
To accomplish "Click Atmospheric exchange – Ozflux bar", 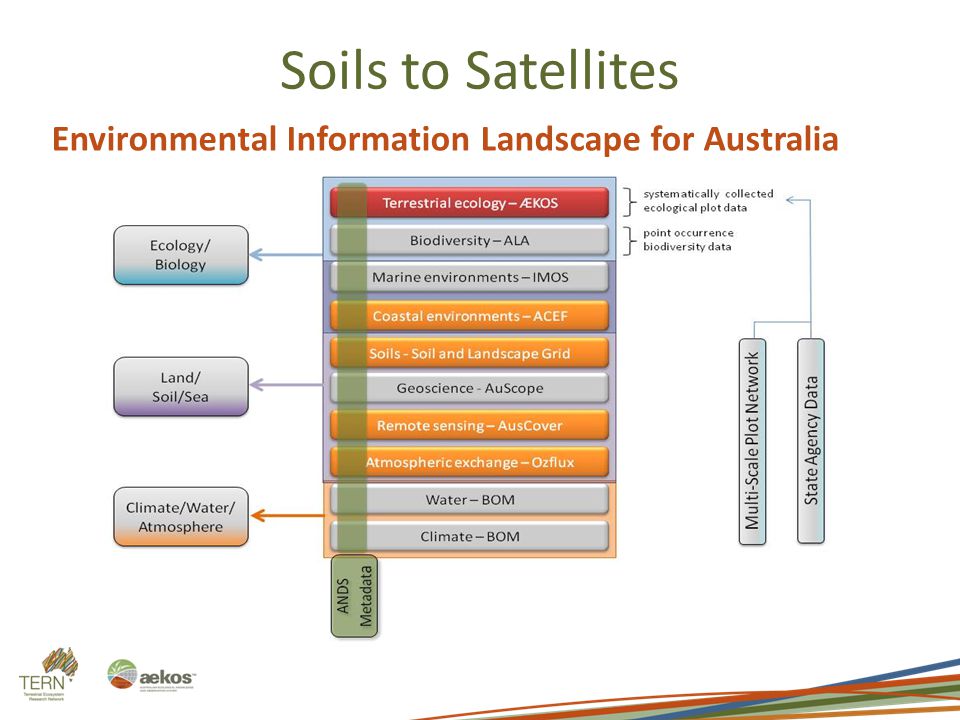I will pyautogui.click(x=470, y=462).
